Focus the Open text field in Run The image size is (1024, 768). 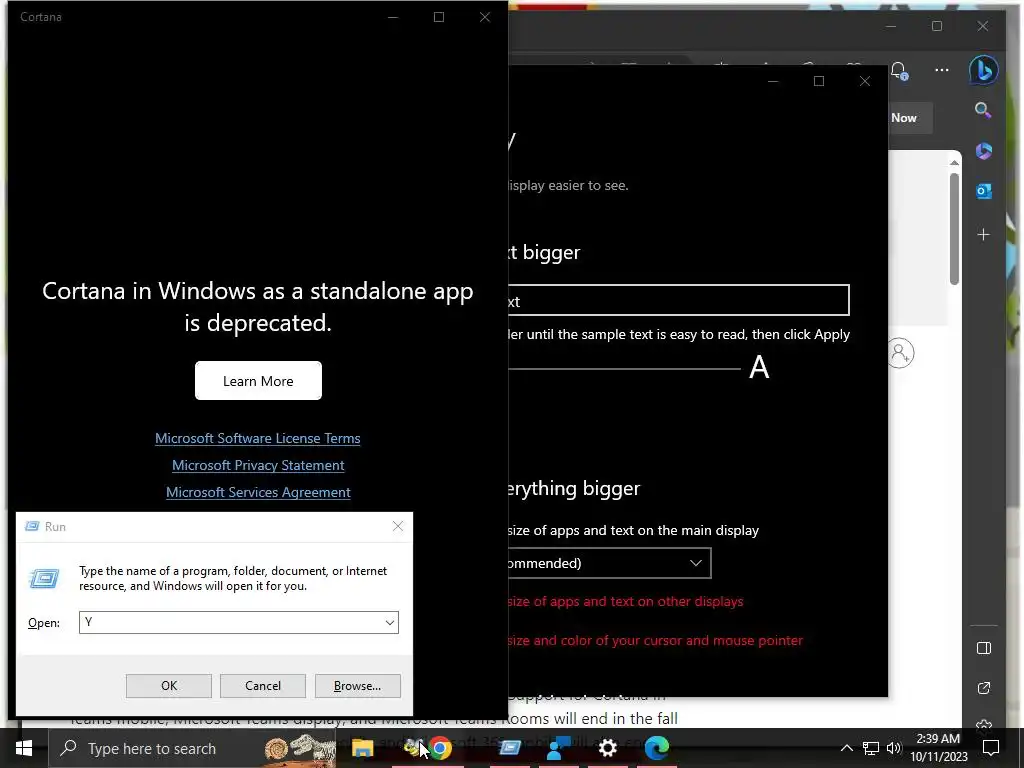tap(231, 622)
